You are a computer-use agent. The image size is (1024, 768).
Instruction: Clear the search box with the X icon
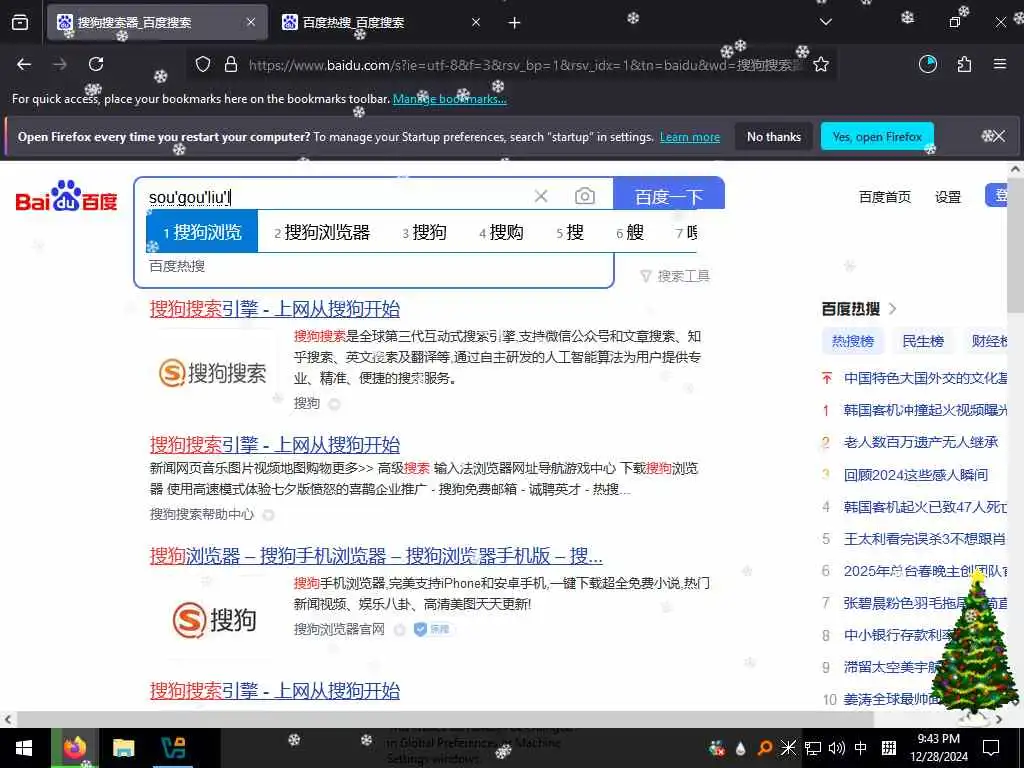541,196
